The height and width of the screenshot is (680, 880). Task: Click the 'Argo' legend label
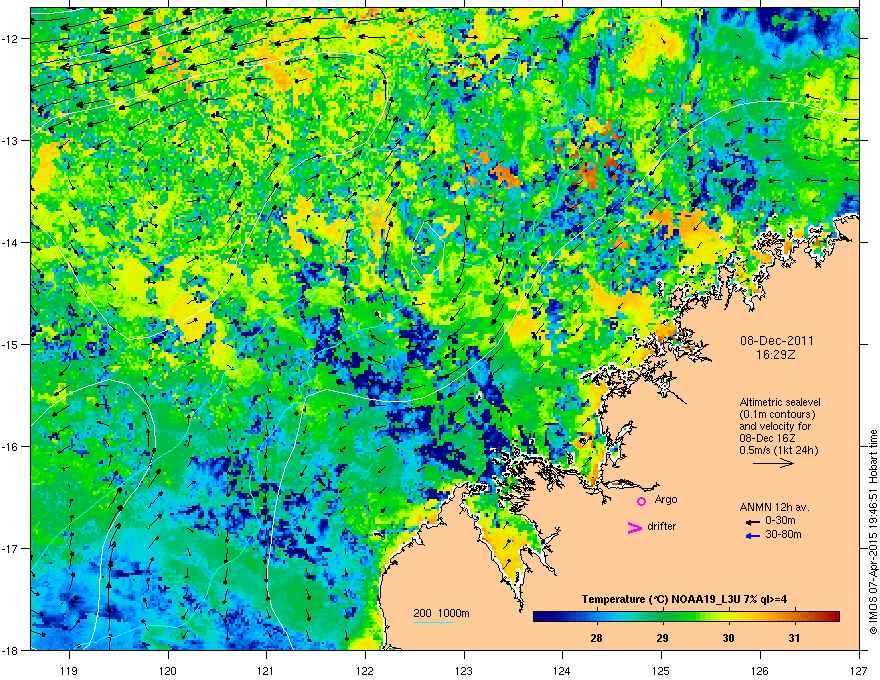pyautogui.click(x=666, y=499)
